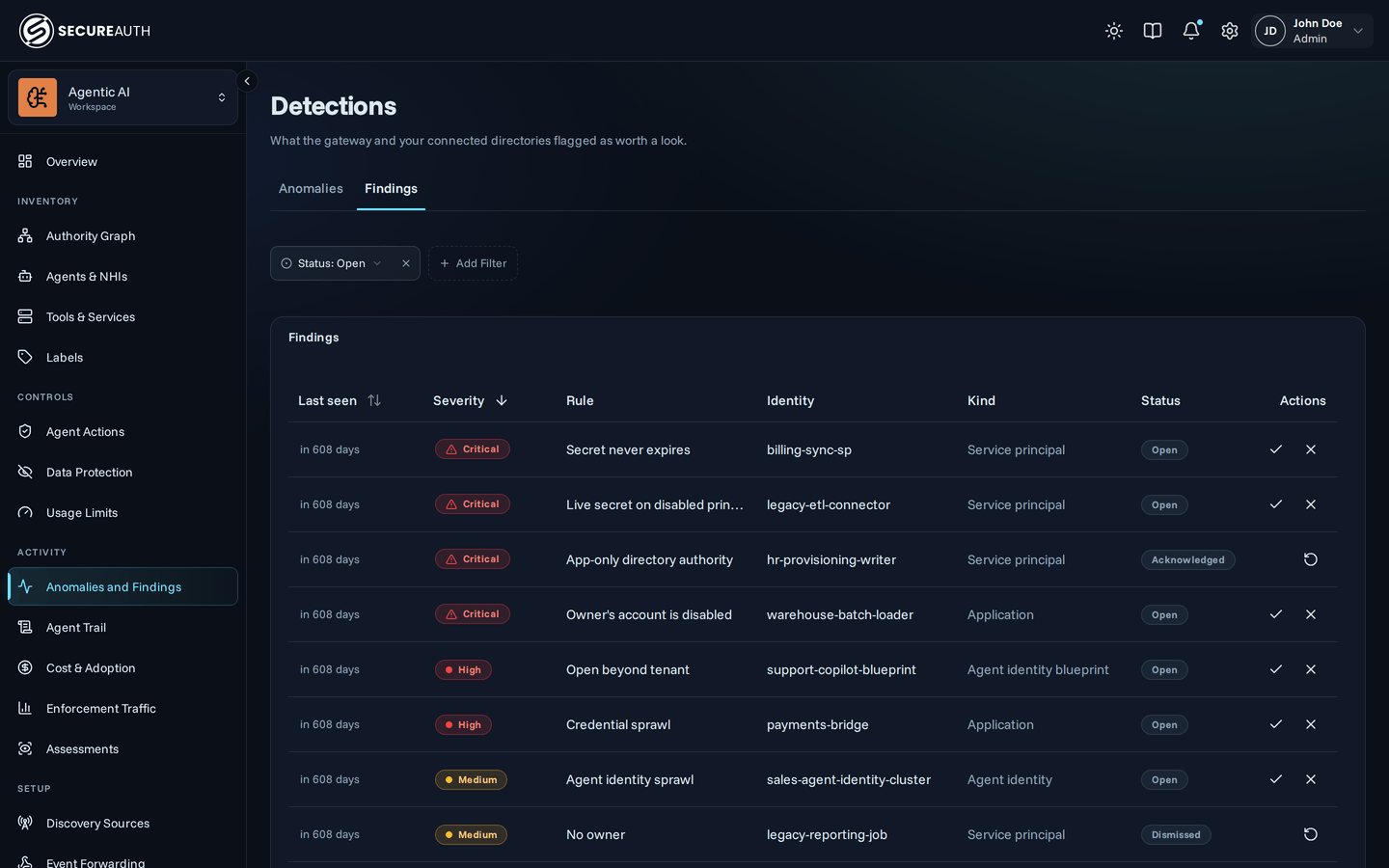Click legacy-reporting-job identity

[827, 834]
